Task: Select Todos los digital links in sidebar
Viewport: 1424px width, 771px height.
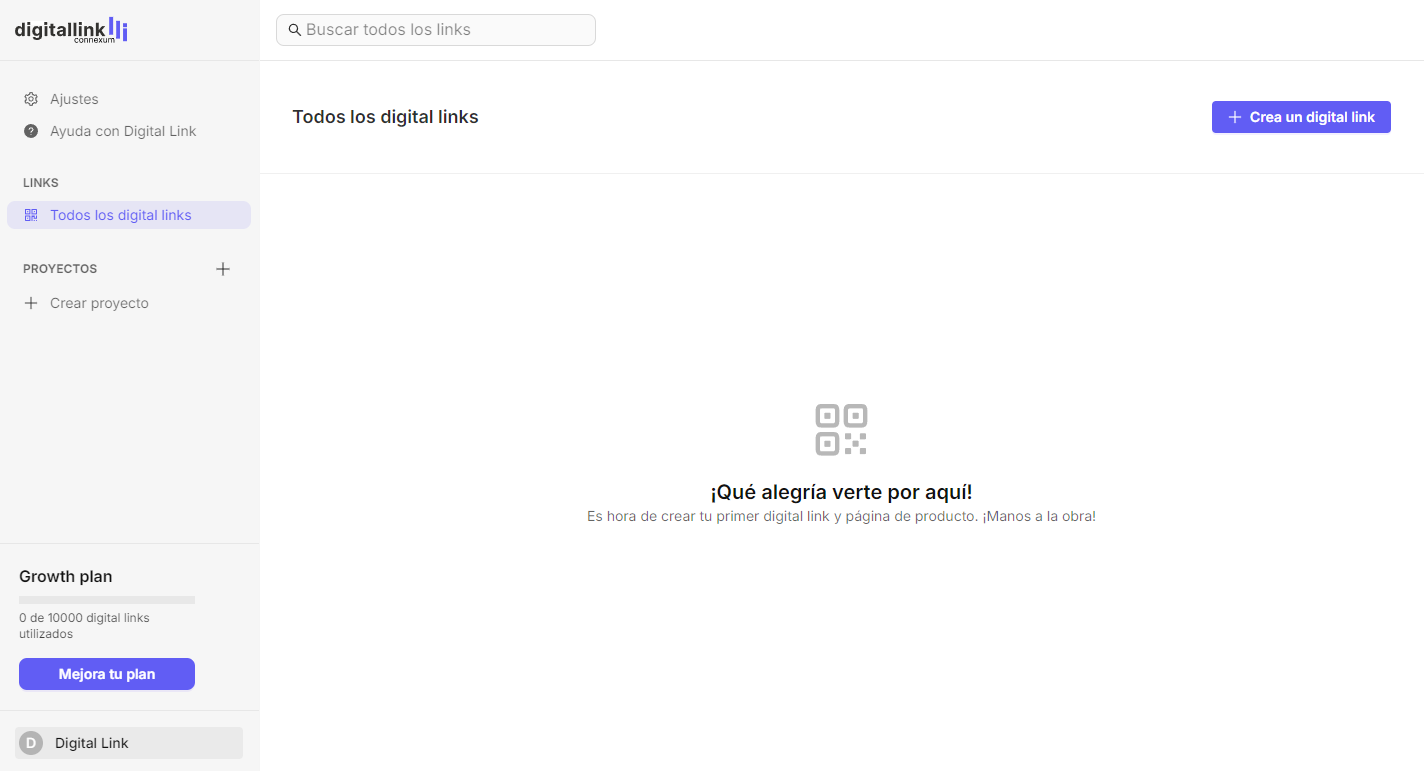Action: (129, 215)
